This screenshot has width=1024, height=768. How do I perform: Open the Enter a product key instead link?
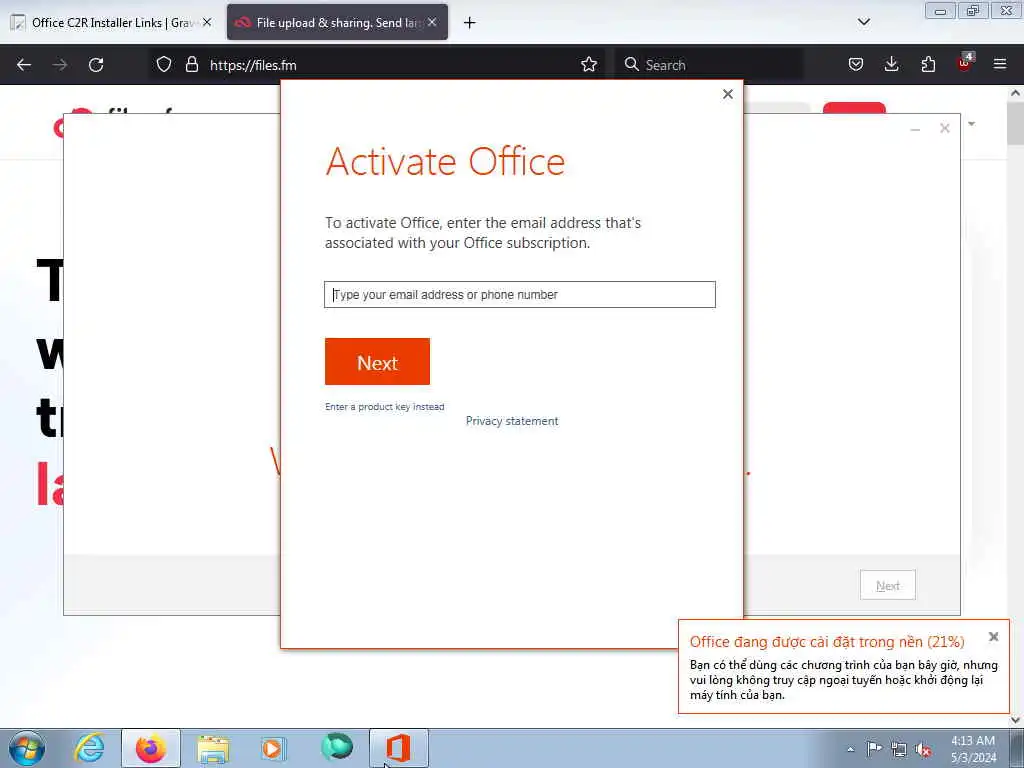[385, 406]
